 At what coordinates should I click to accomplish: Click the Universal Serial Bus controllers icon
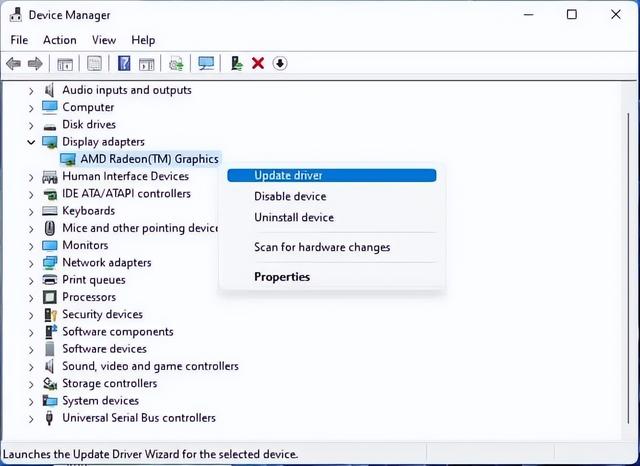pyautogui.click(x=49, y=418)
